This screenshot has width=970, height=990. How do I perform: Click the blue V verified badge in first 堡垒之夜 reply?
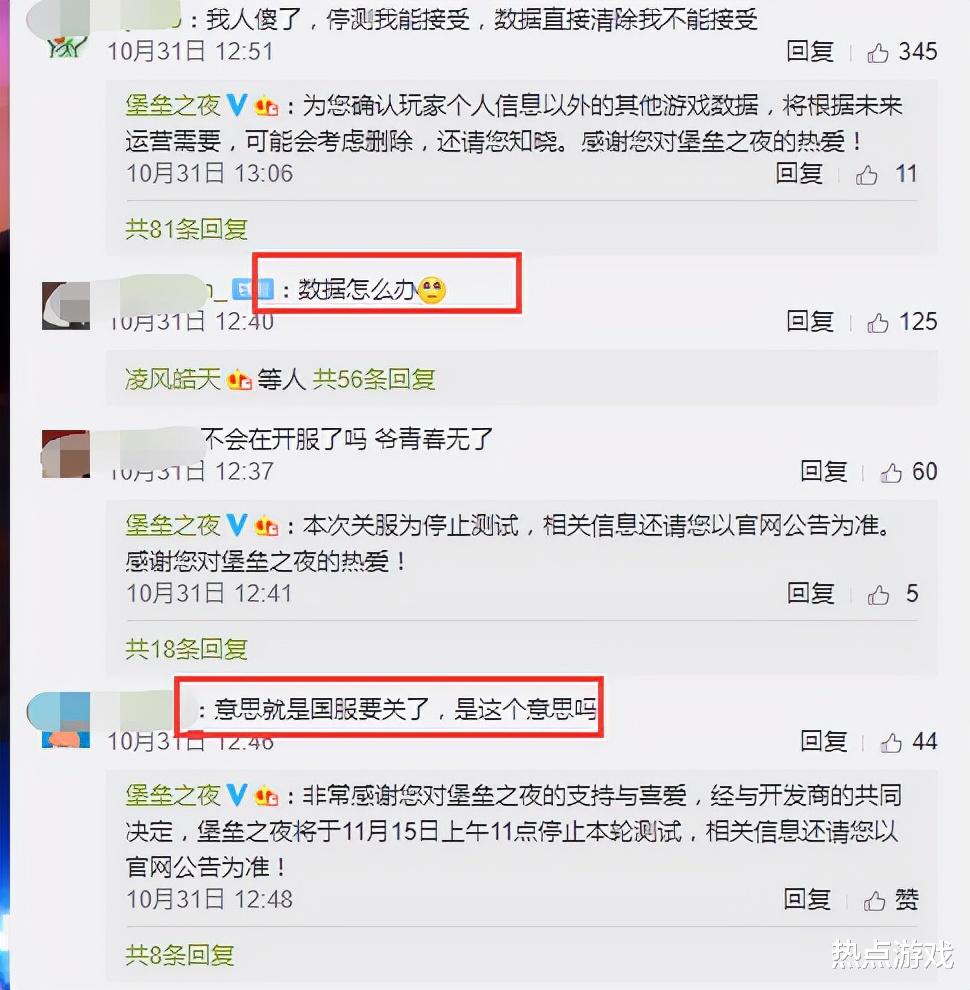click(x=237, y=105)
